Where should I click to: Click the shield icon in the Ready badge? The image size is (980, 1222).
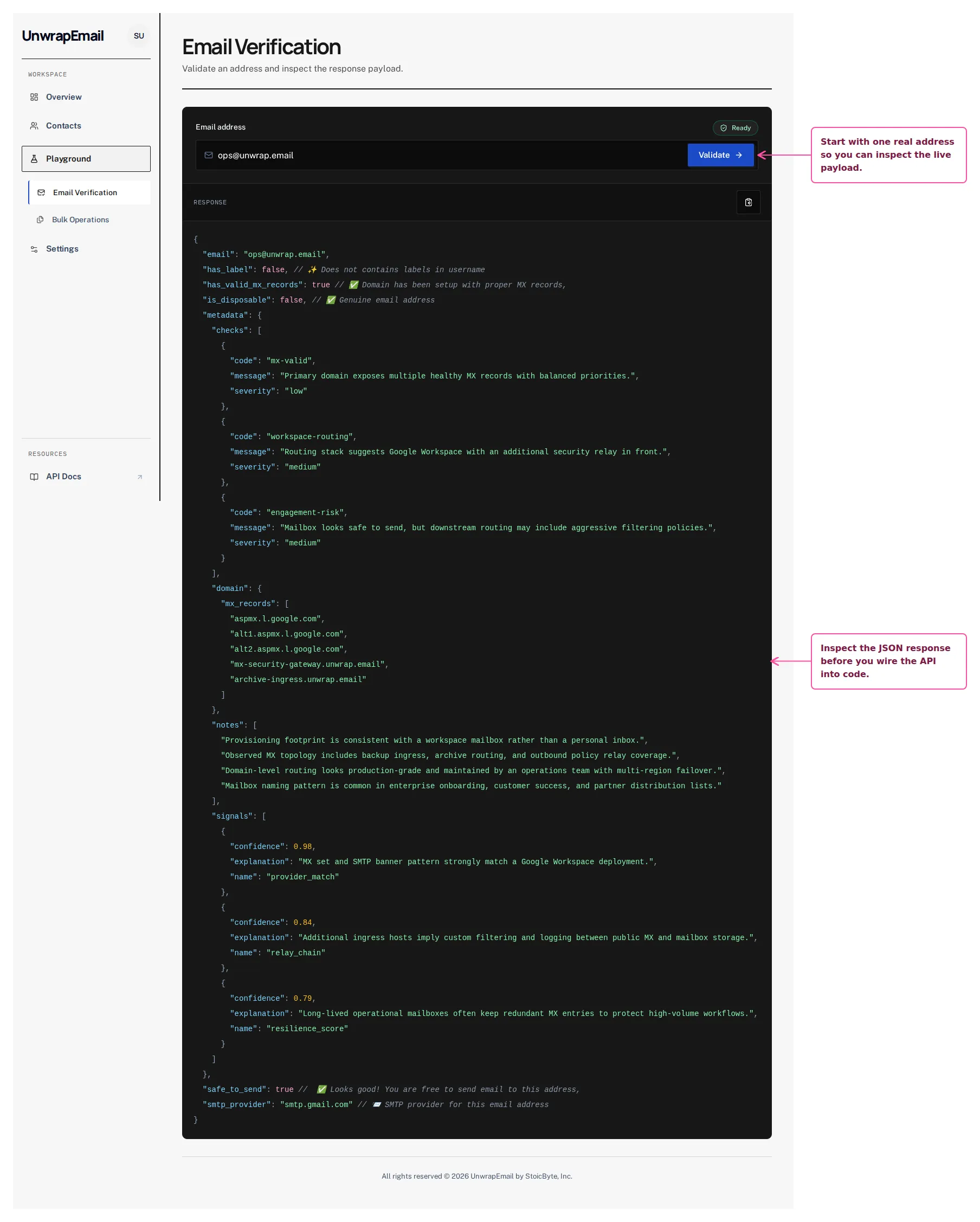(x=723, y=128)
